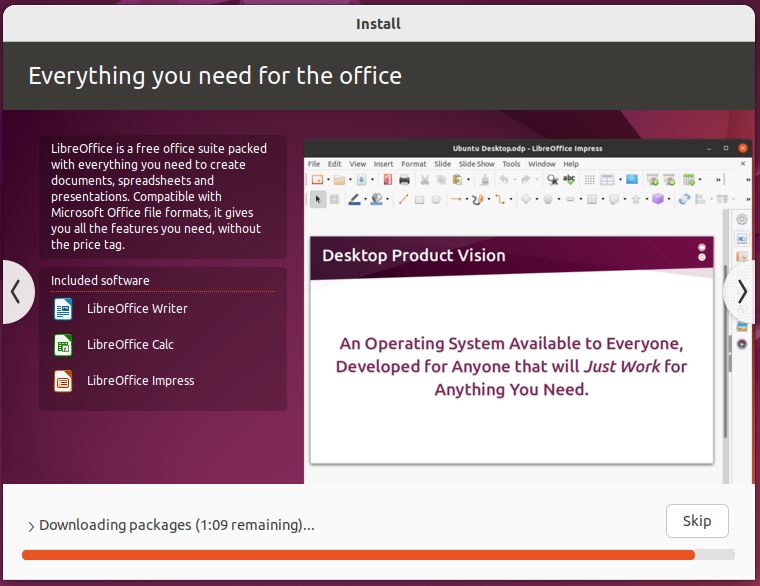Open the View menu in Impress
760x586 pixels.
click(x=358, y=164)
